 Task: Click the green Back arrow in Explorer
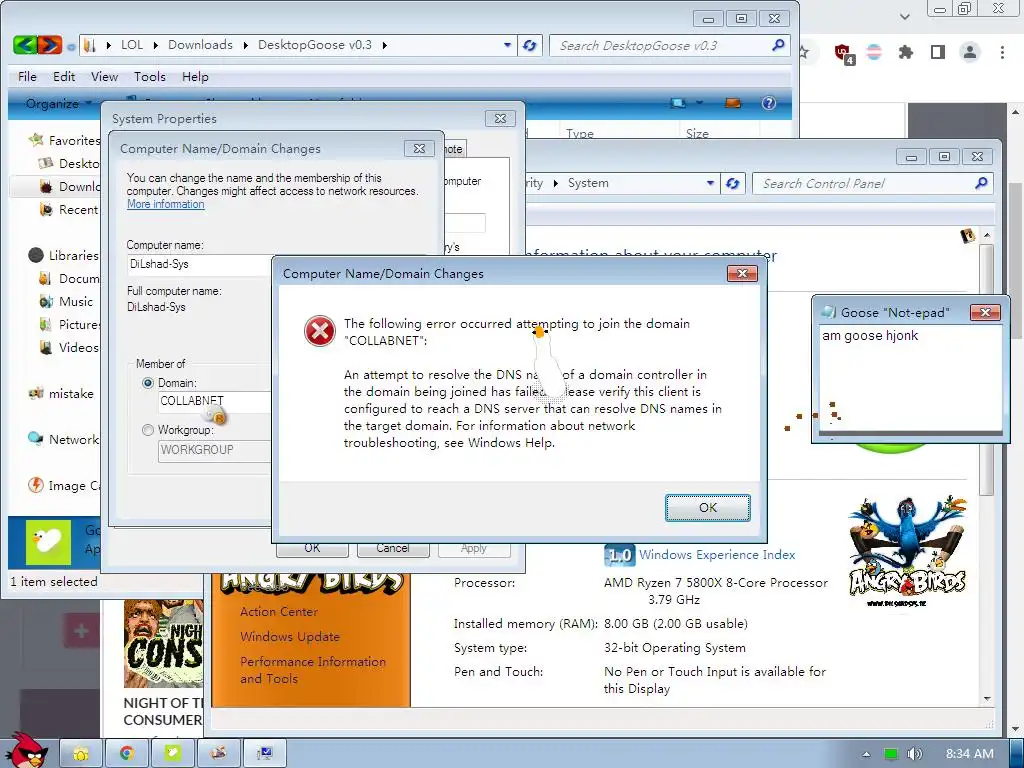point(25,45)
